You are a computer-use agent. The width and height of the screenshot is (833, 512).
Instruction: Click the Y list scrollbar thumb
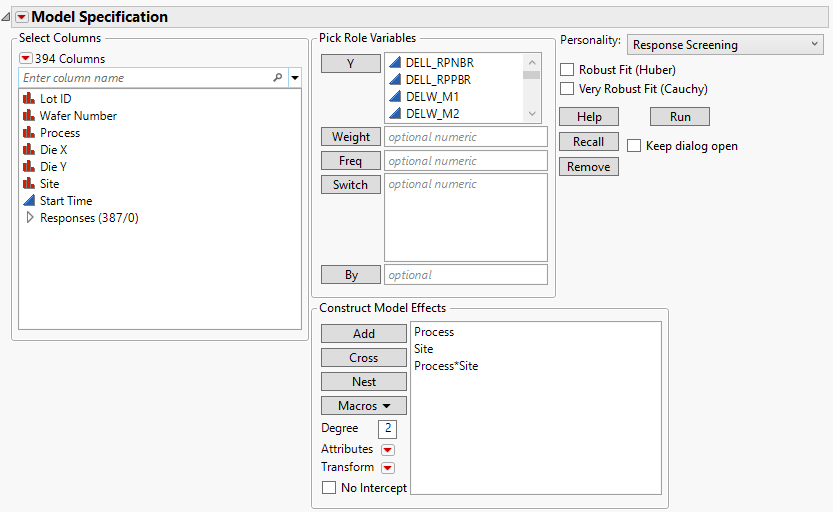coord(531,75)
